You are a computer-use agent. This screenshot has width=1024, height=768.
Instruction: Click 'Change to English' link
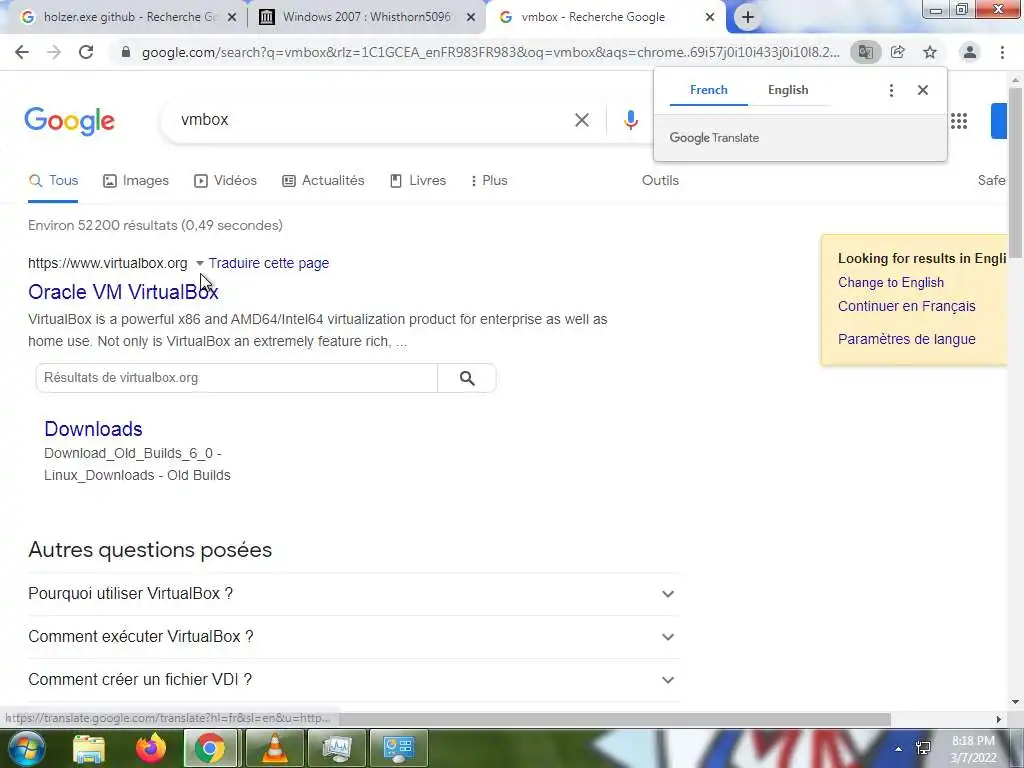point(891,283)
